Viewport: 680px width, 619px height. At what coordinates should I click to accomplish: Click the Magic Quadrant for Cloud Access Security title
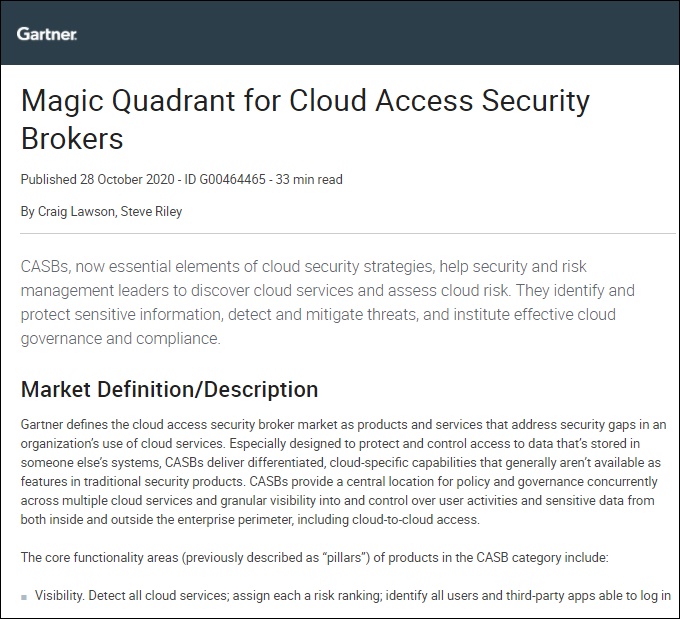[x=305, y=101]
